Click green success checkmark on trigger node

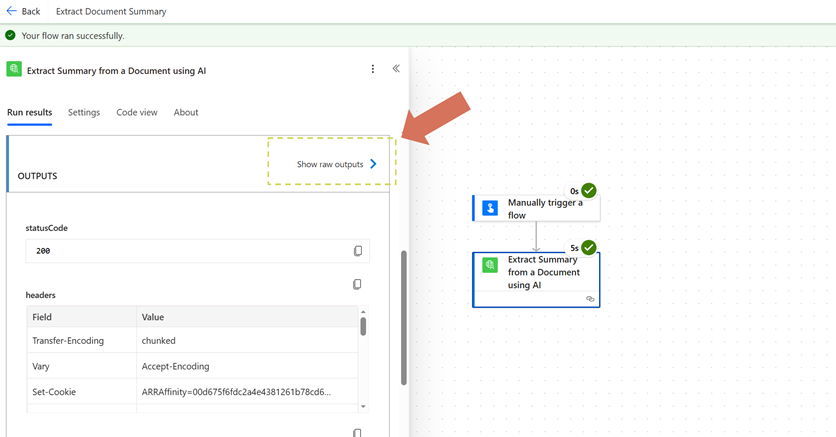[x=589, y=190]
